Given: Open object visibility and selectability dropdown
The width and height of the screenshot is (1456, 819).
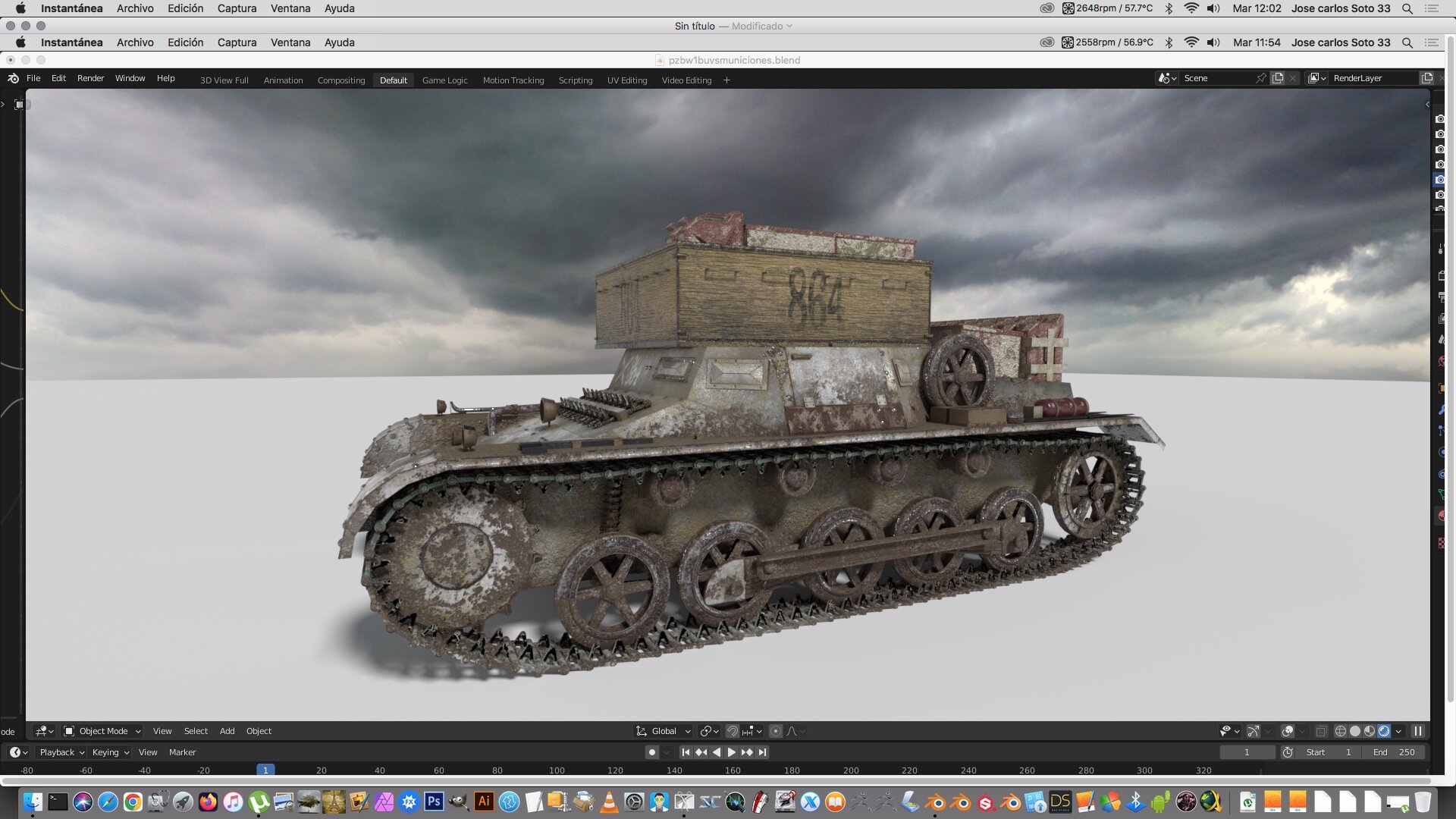Looking at the screenshot, I should [1229, 731].
